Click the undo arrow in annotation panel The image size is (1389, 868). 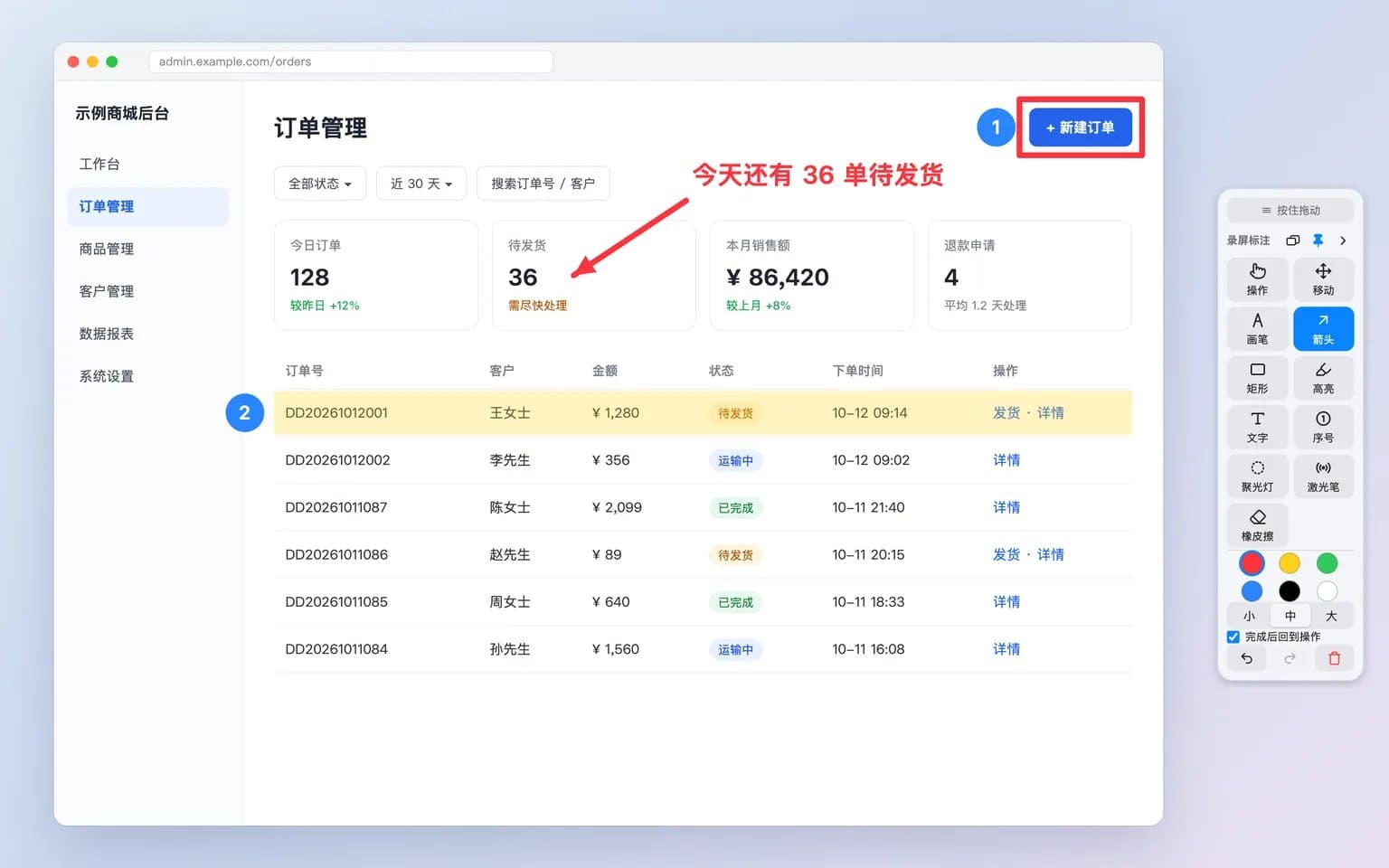1247,658
